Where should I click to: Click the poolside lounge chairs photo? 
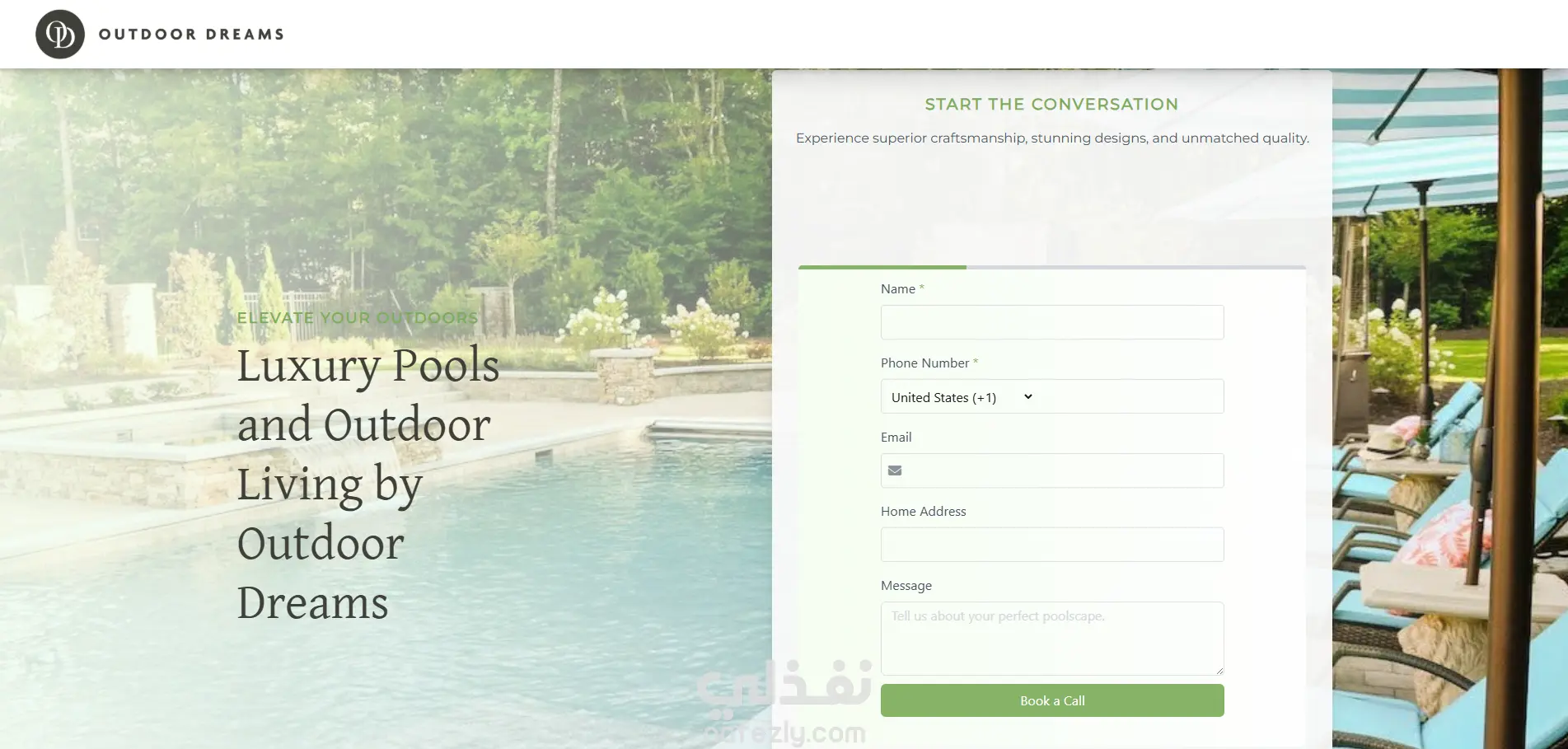[x=1450, y=409]
